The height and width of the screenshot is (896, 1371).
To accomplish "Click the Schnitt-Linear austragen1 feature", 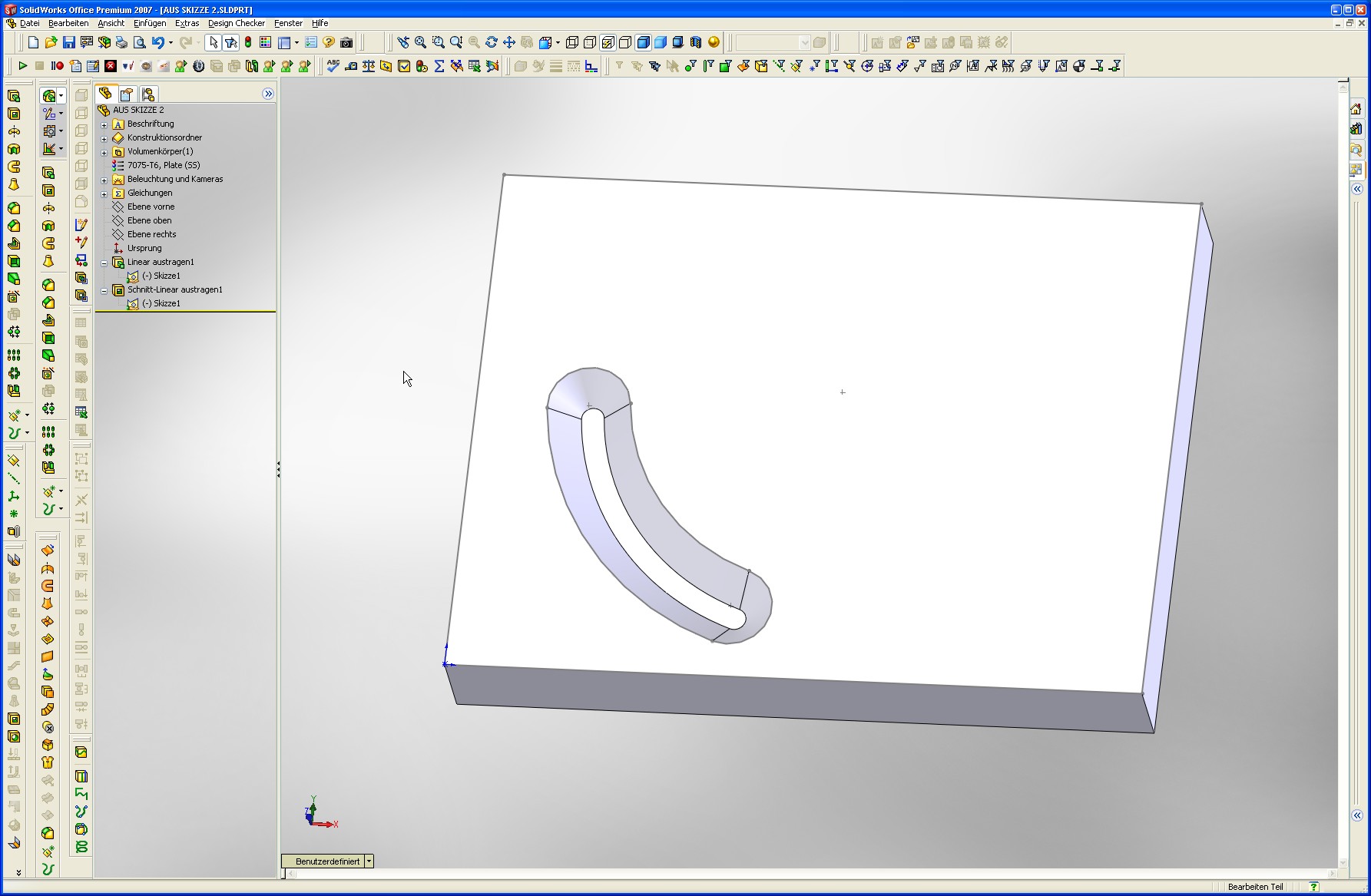I will (x=174, y=289).
